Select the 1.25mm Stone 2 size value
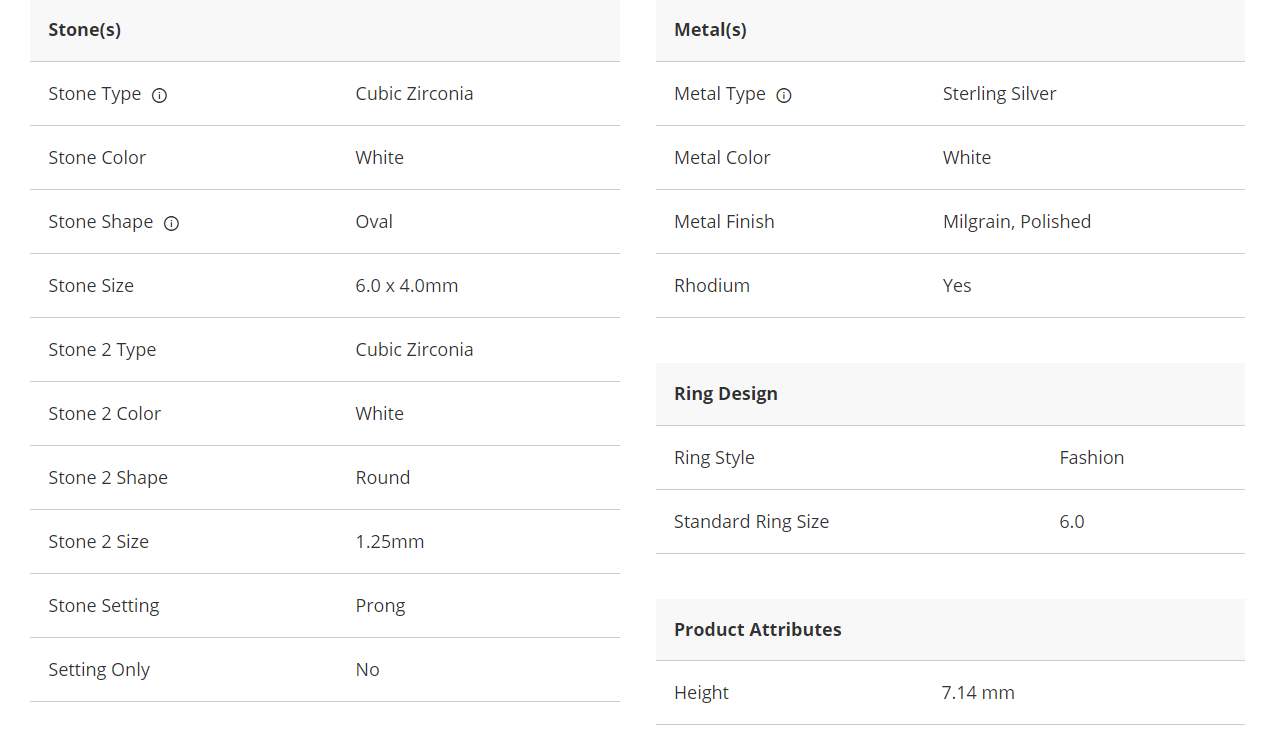The image size is (1269, 735). (x=390, y=542)
